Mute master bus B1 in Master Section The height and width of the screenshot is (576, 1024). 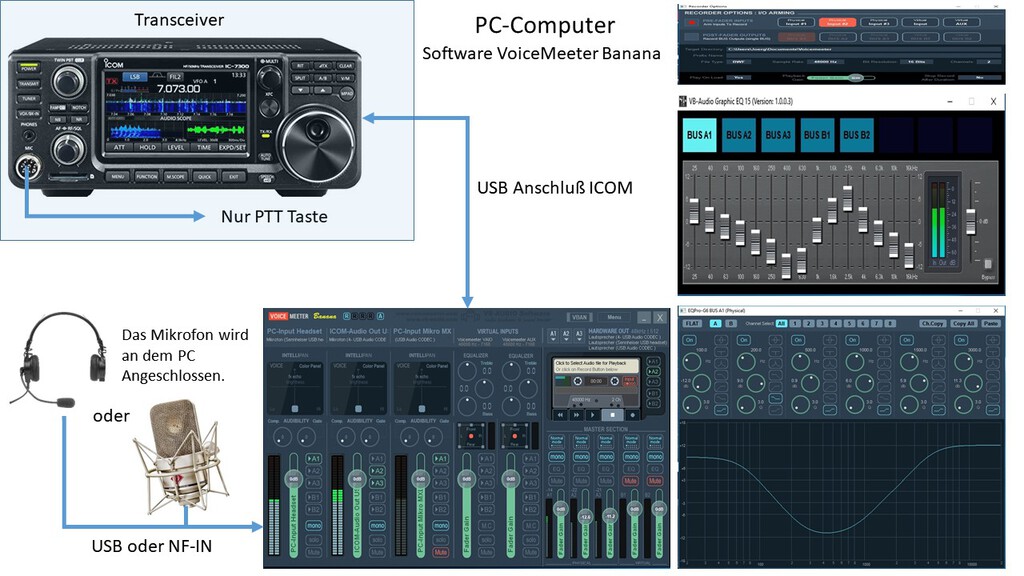pyautogui.click(x=630, y=481)
